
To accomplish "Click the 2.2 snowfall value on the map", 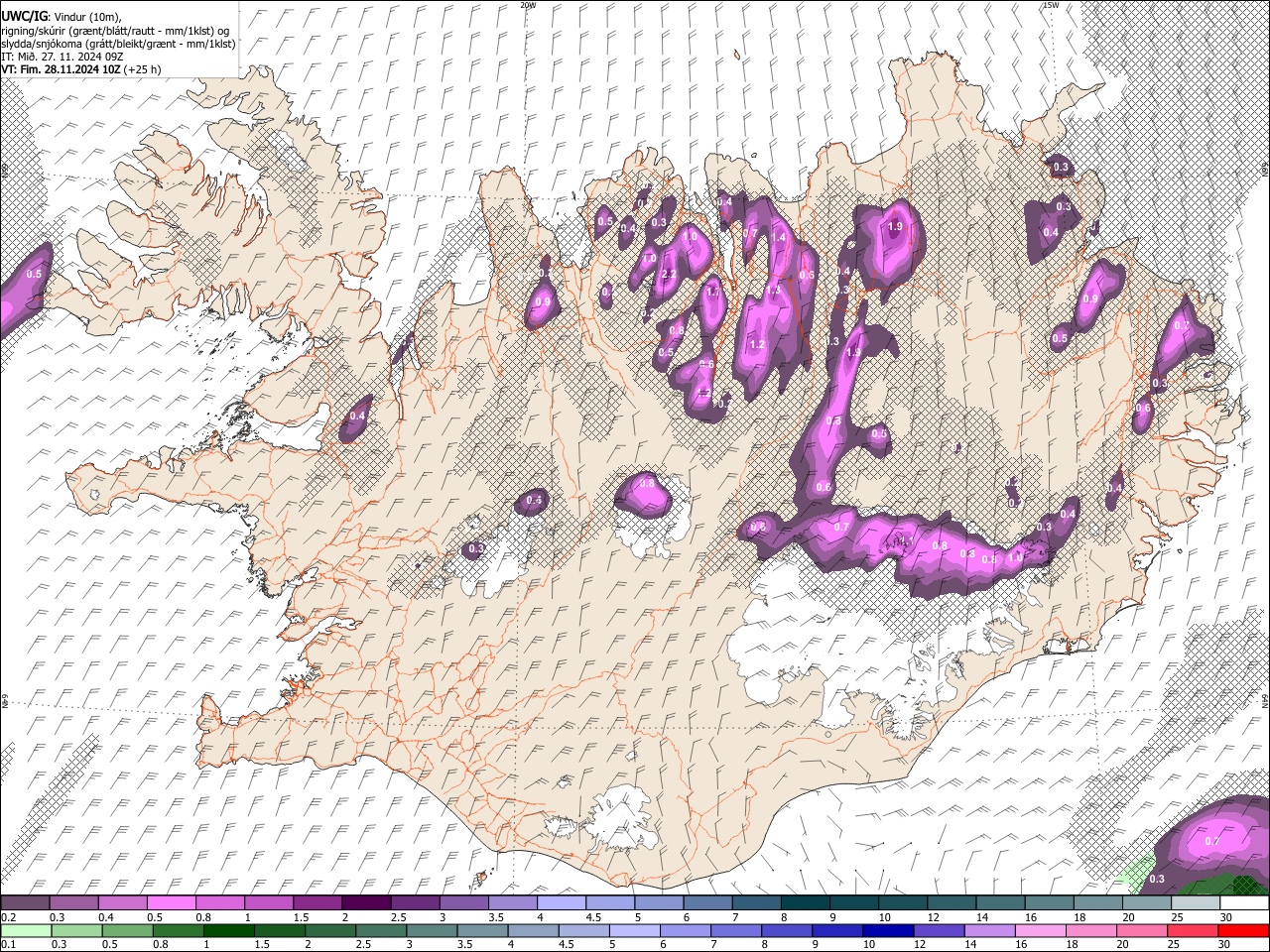I will click(x=668, y=275).
